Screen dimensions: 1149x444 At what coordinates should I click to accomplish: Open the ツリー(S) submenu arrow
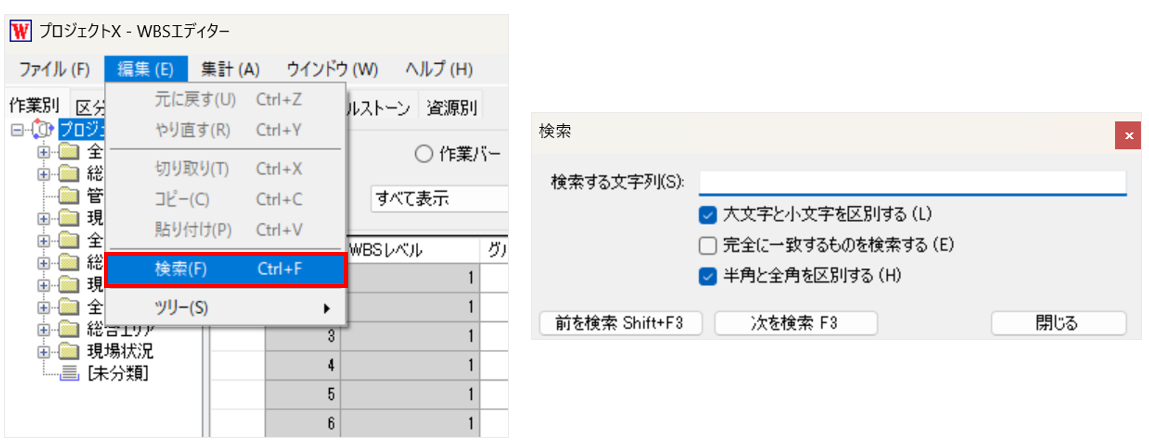point(327,308)
